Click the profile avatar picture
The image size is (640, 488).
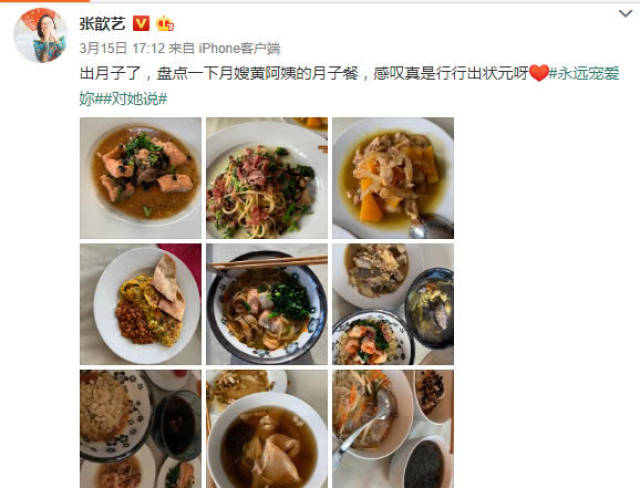coord(41,35)
